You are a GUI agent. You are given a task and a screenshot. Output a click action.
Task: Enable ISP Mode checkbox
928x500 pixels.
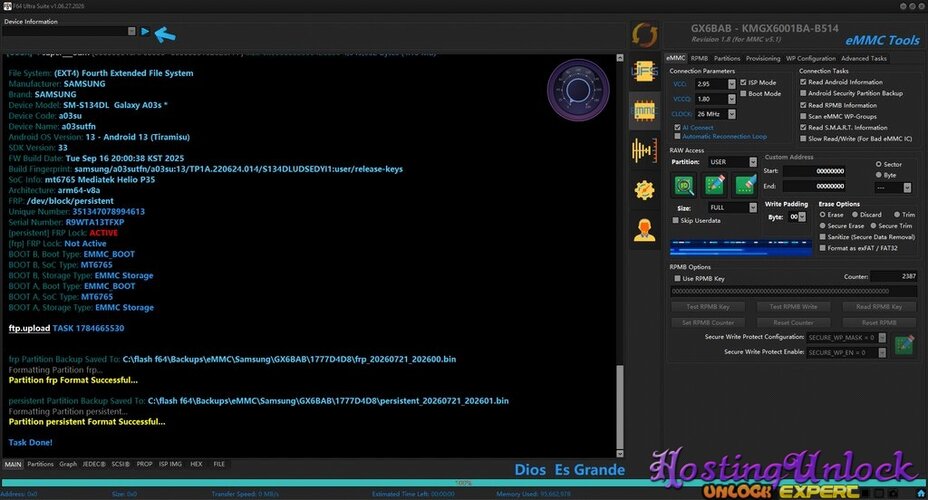(743, 82)
